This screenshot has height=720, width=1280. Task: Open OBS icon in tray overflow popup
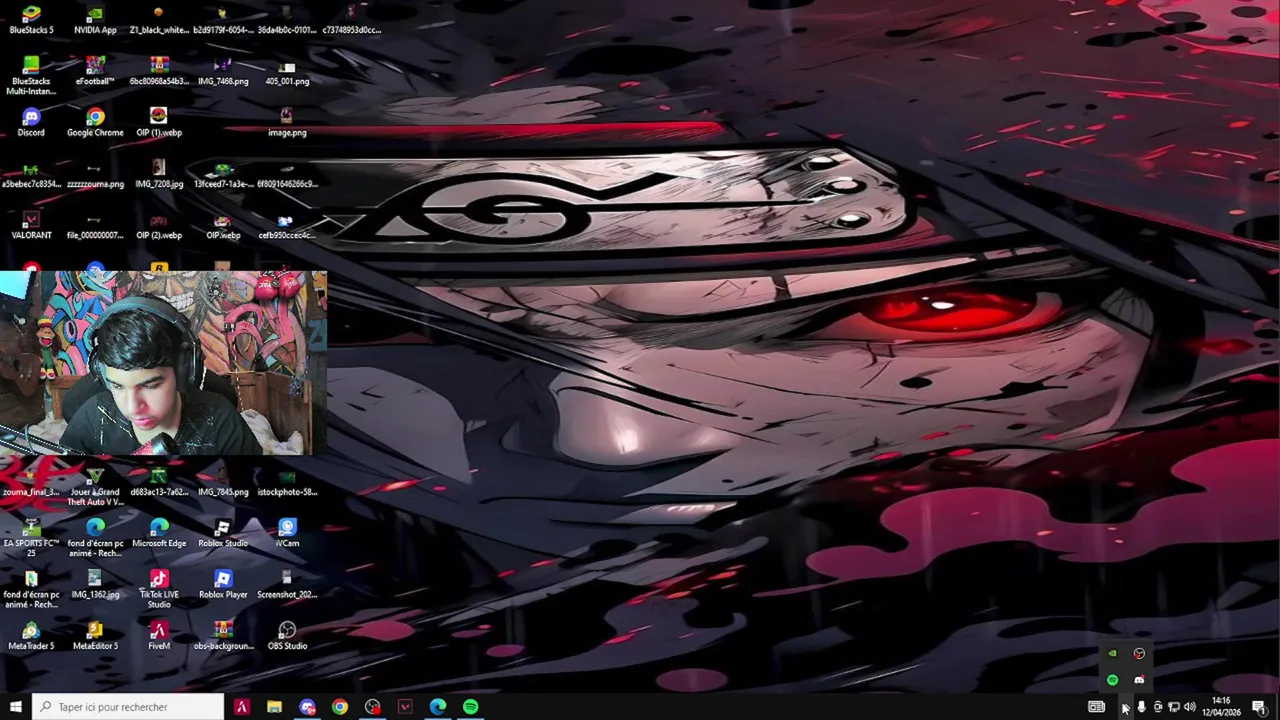[1139, 654]
